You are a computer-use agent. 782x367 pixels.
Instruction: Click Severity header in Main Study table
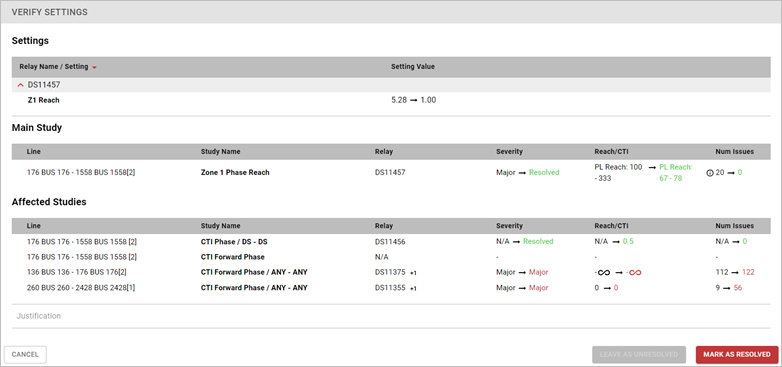pos(509,152)
